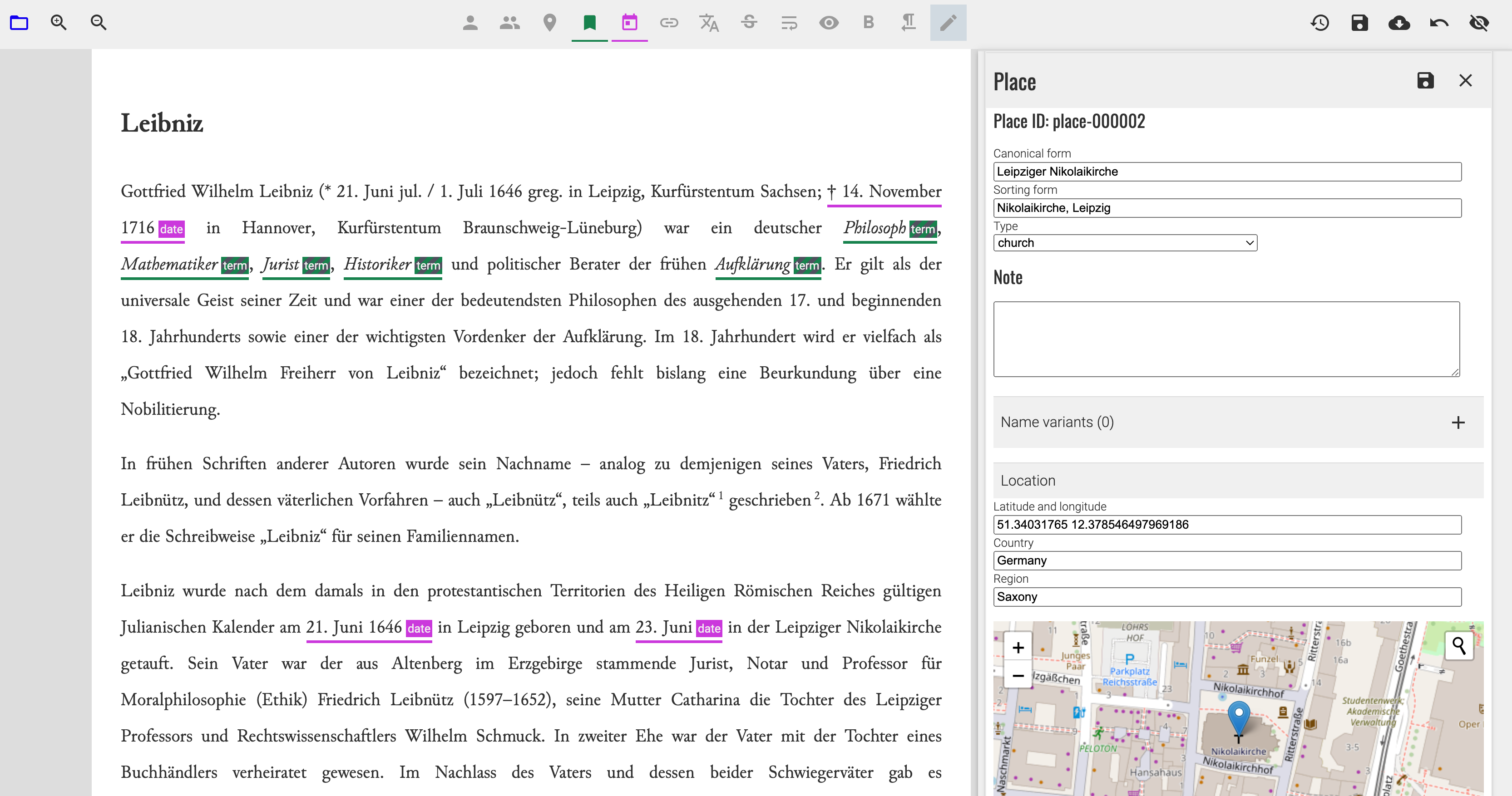The height and width of the screenshot is (796, 1512).
Task: Activate the pencil edit mode tool
Action: tap(949, 23)
